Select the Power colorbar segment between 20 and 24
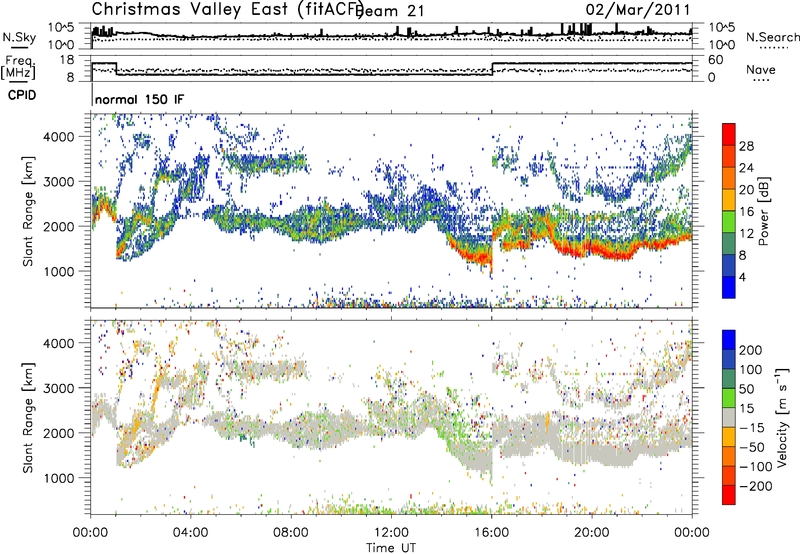Screen dimensions: 800x554 coord(729,178)
